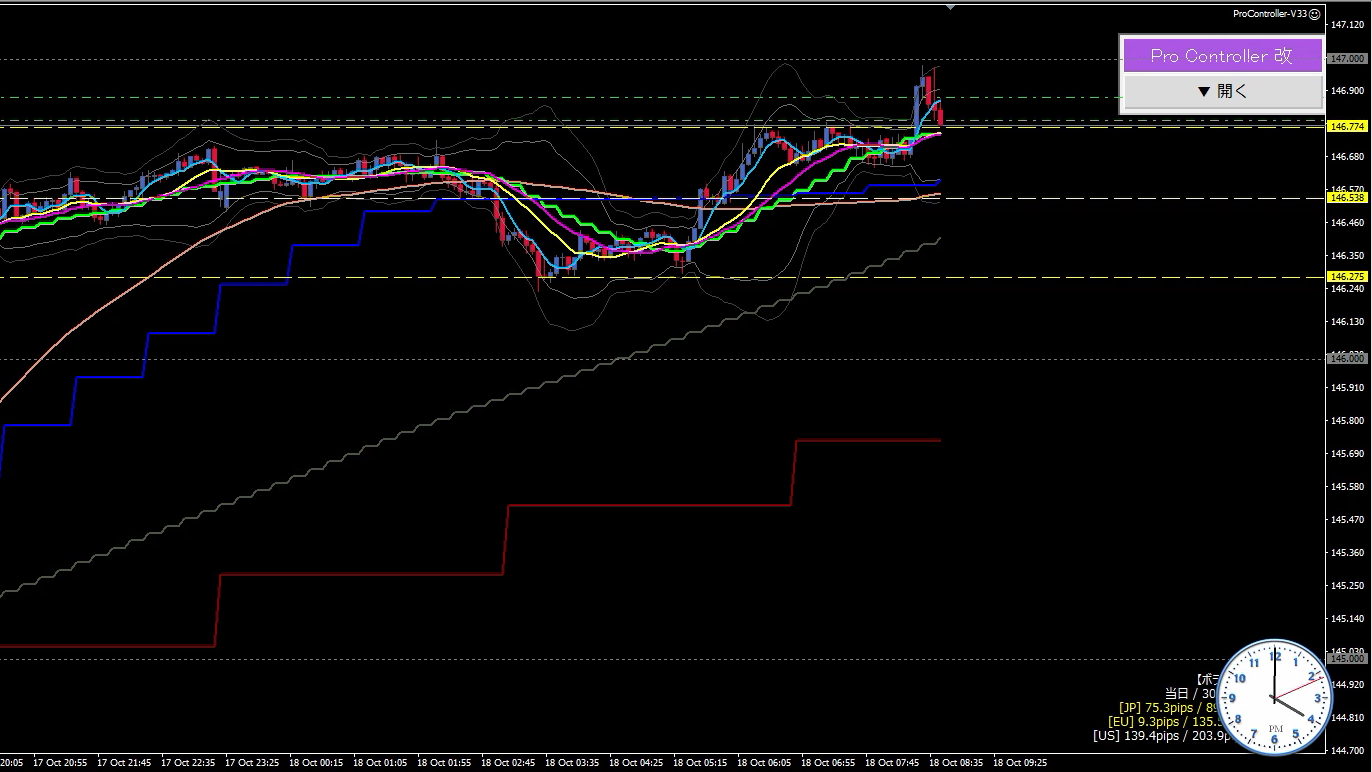Click the [JP] 75.3pips volatility text

(x=1168, y=707)
